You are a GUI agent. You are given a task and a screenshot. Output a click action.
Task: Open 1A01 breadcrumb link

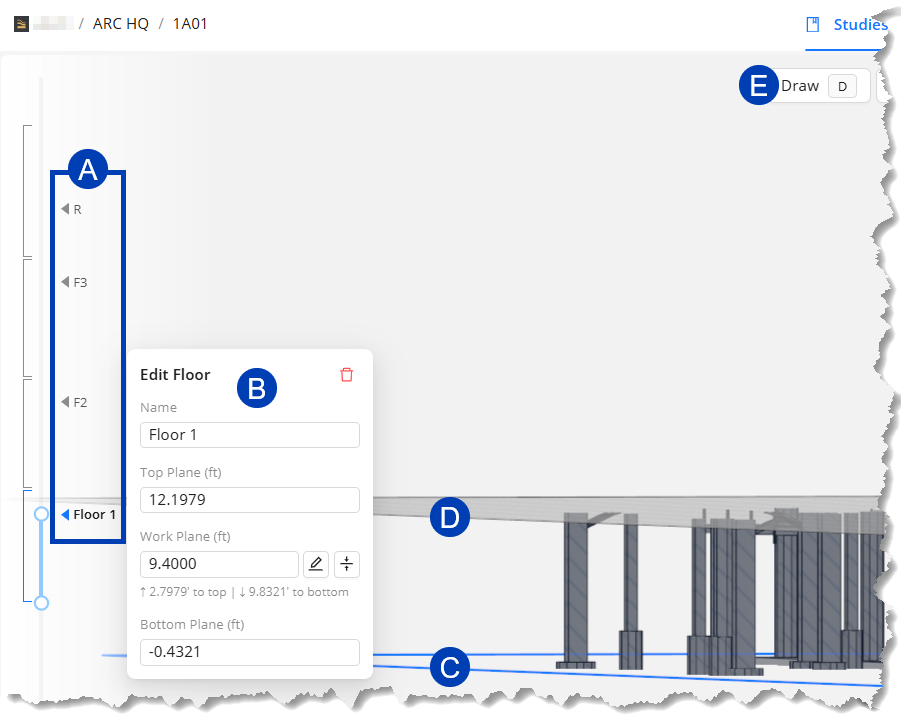click(190, 24)
